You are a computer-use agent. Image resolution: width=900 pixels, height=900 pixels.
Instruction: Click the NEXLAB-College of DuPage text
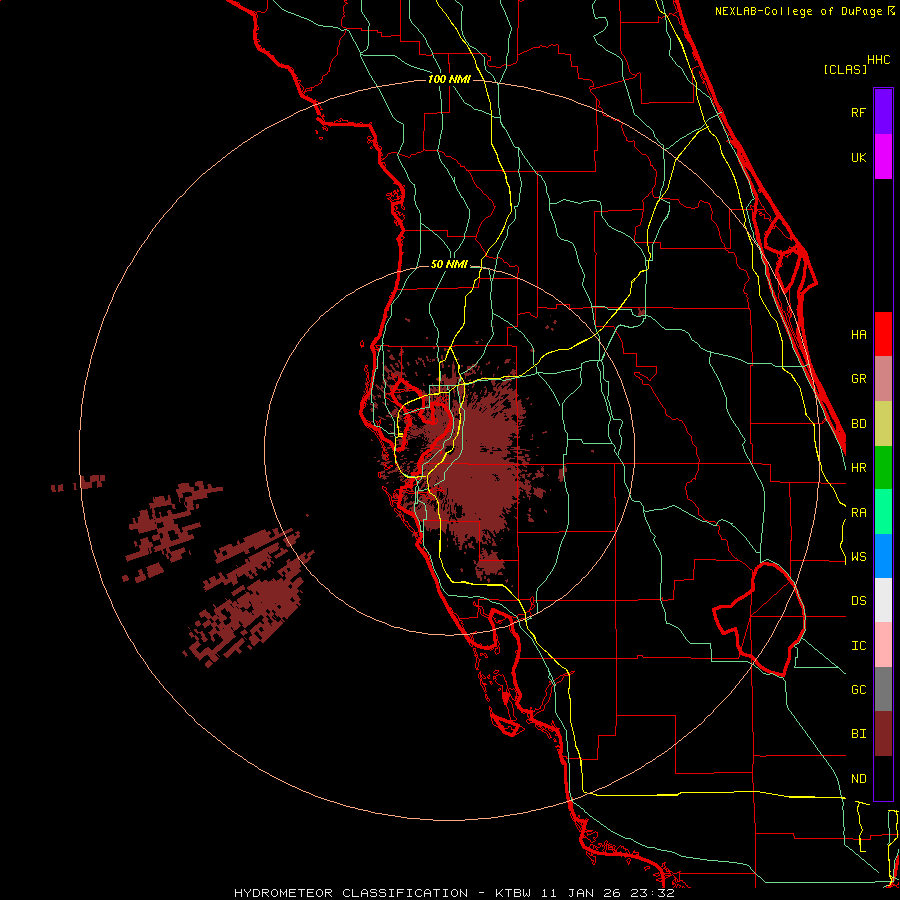[x=800, y=11]
